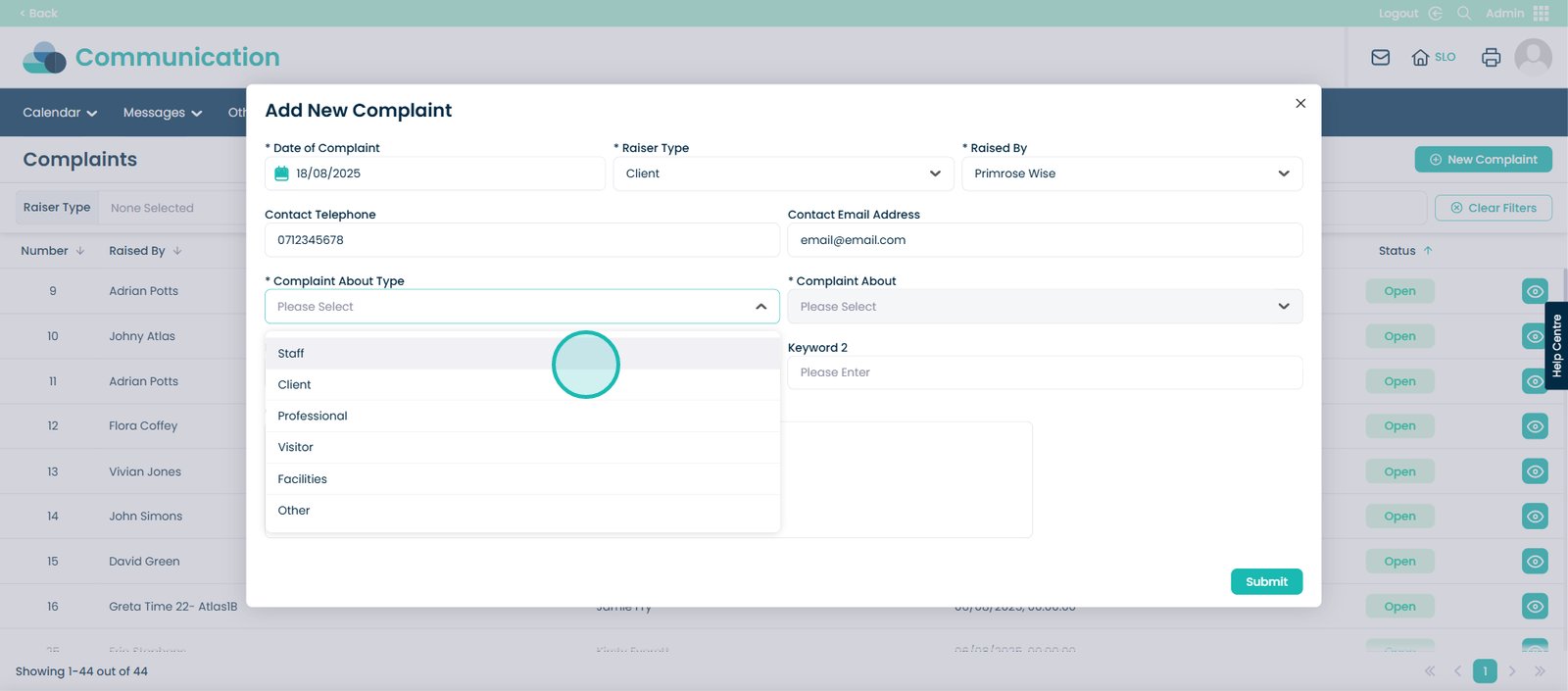Click the calendar icon in Date of Complaint

[x=281, y=173]
